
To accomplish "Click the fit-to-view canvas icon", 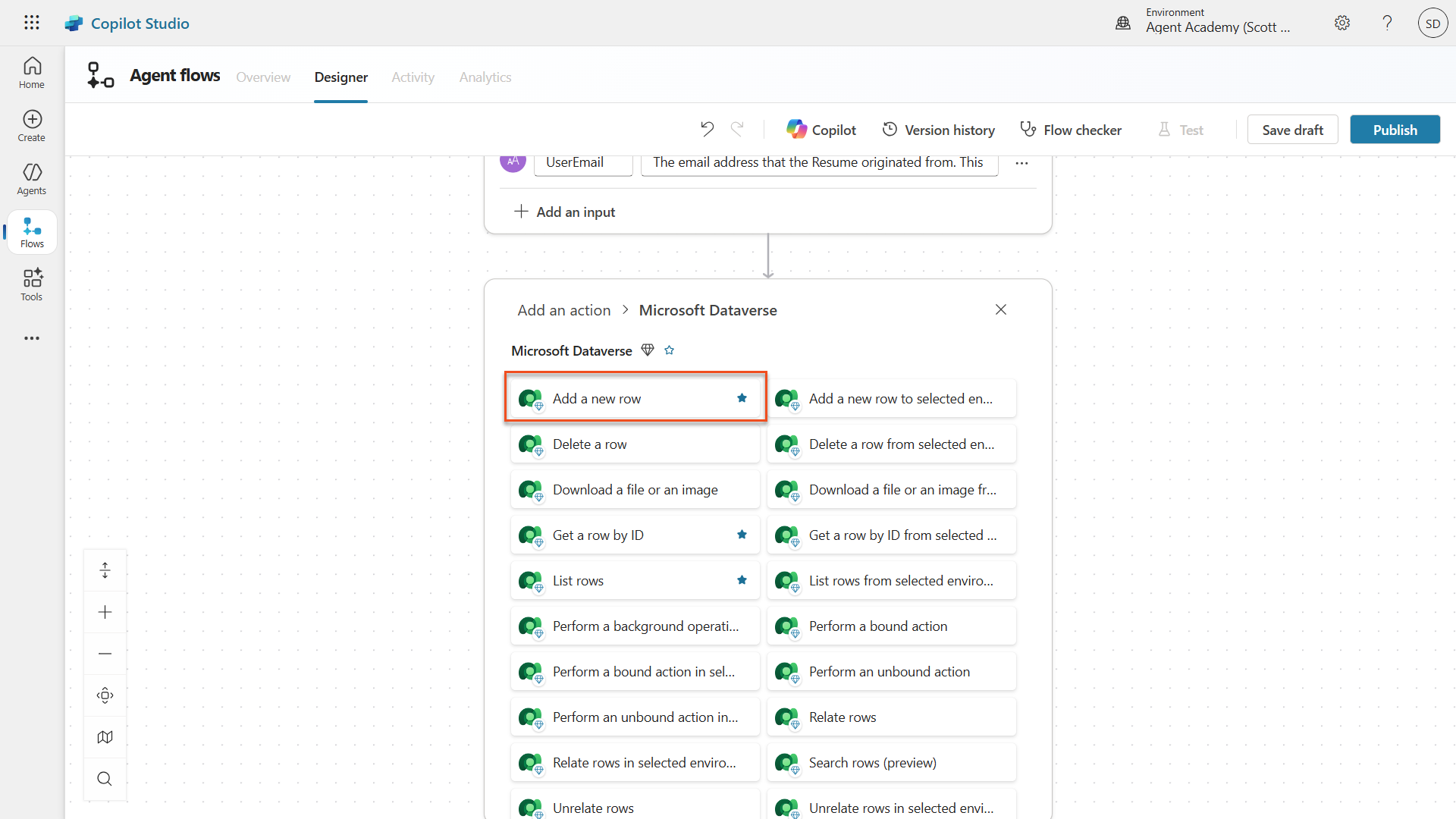I will click(x=105, y=695).
